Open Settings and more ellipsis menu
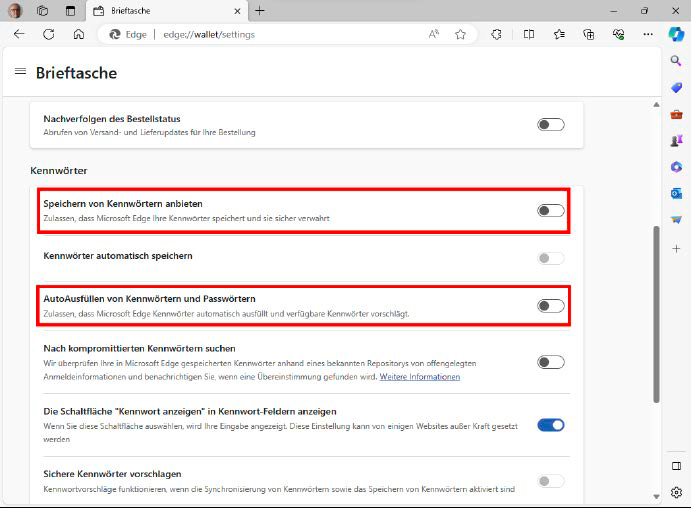The image size is (691, 508). tap(648, 34)
